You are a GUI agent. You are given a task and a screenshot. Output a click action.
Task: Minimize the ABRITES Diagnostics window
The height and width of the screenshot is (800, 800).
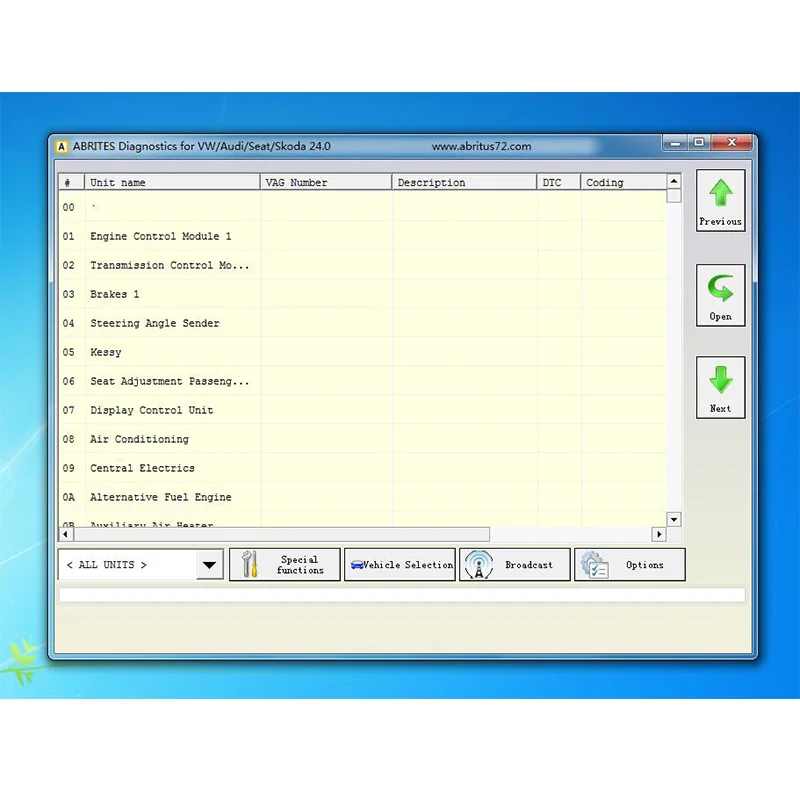(x=676, y=143)
